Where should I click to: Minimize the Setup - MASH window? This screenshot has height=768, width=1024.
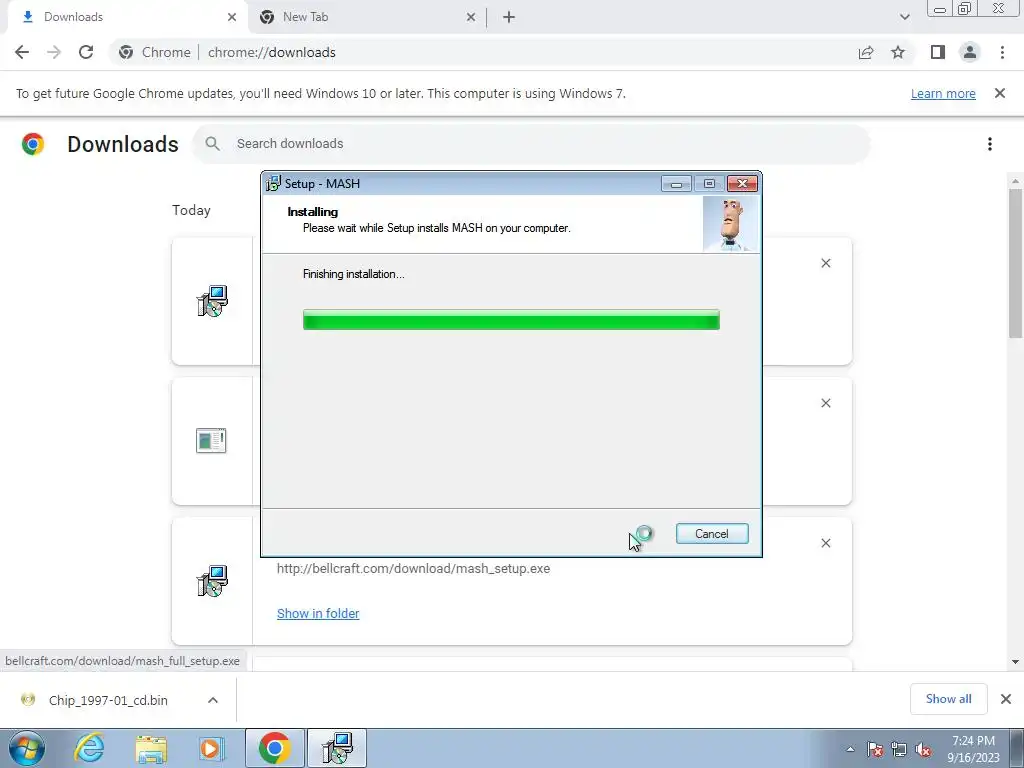pos(676,184)
